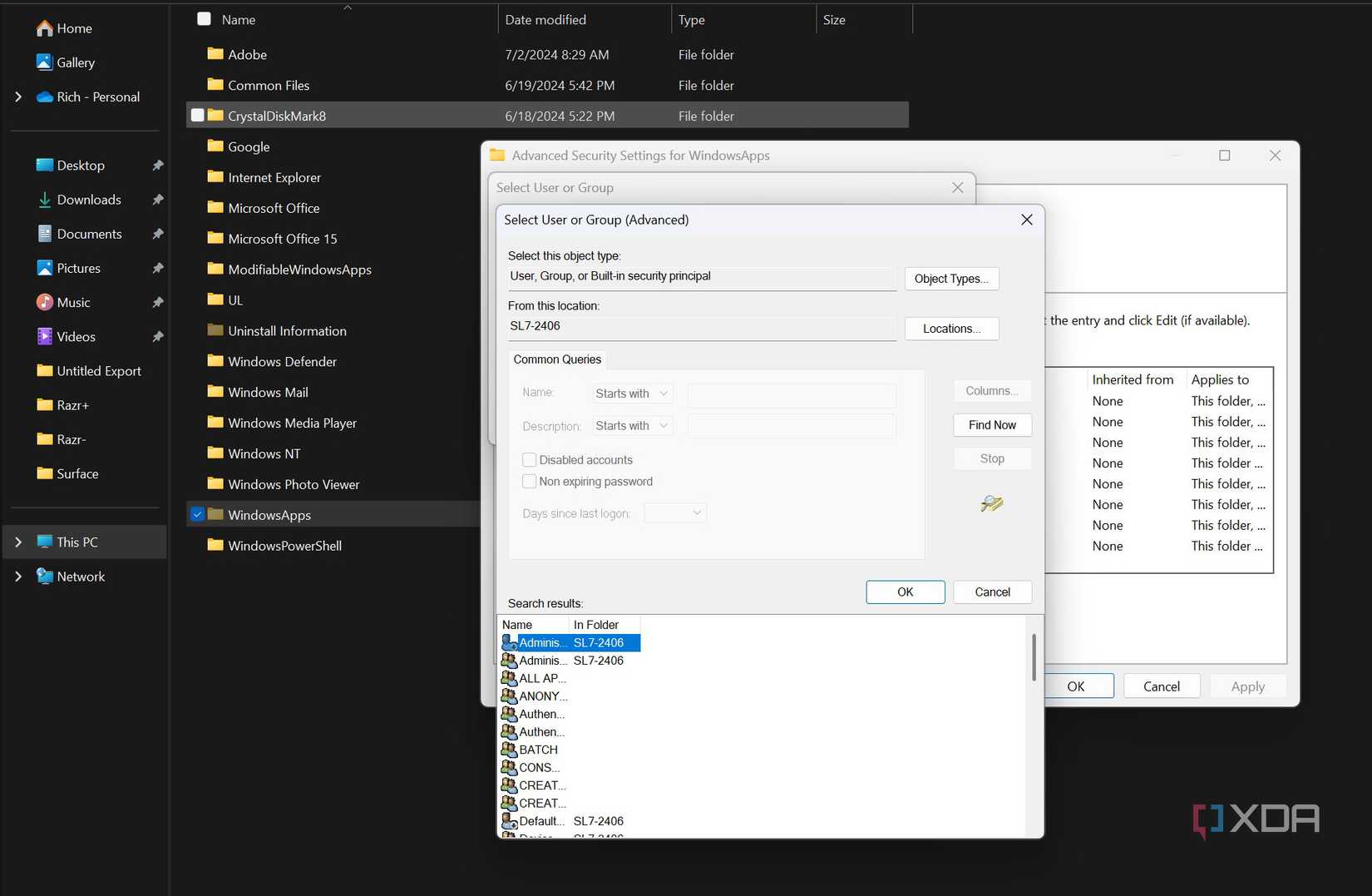Open the Days since last logon dropdown
1372x896 pixels.
[x=674, y=512]
